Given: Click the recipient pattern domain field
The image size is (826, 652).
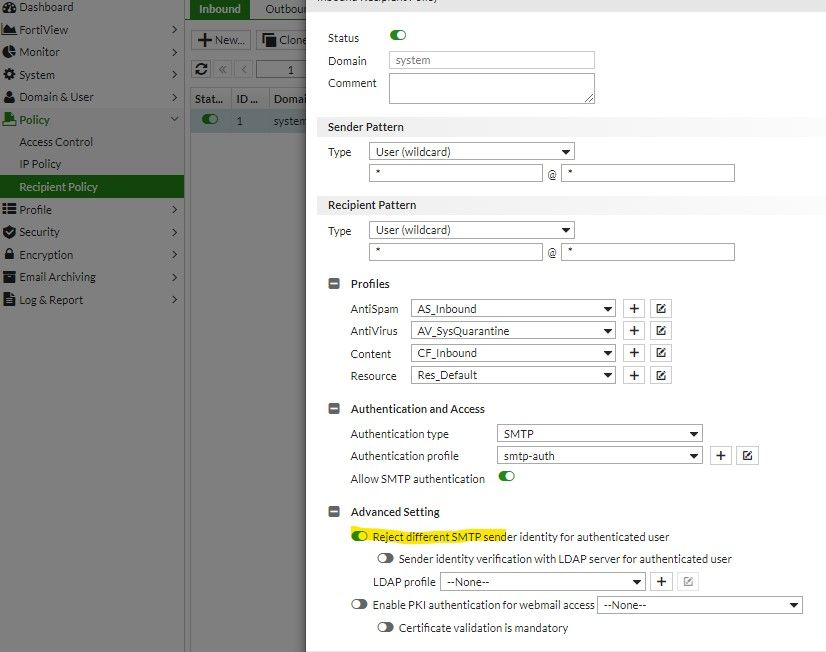Looking at the screenshot, I should pyautogui.click(x=647, y=252).
